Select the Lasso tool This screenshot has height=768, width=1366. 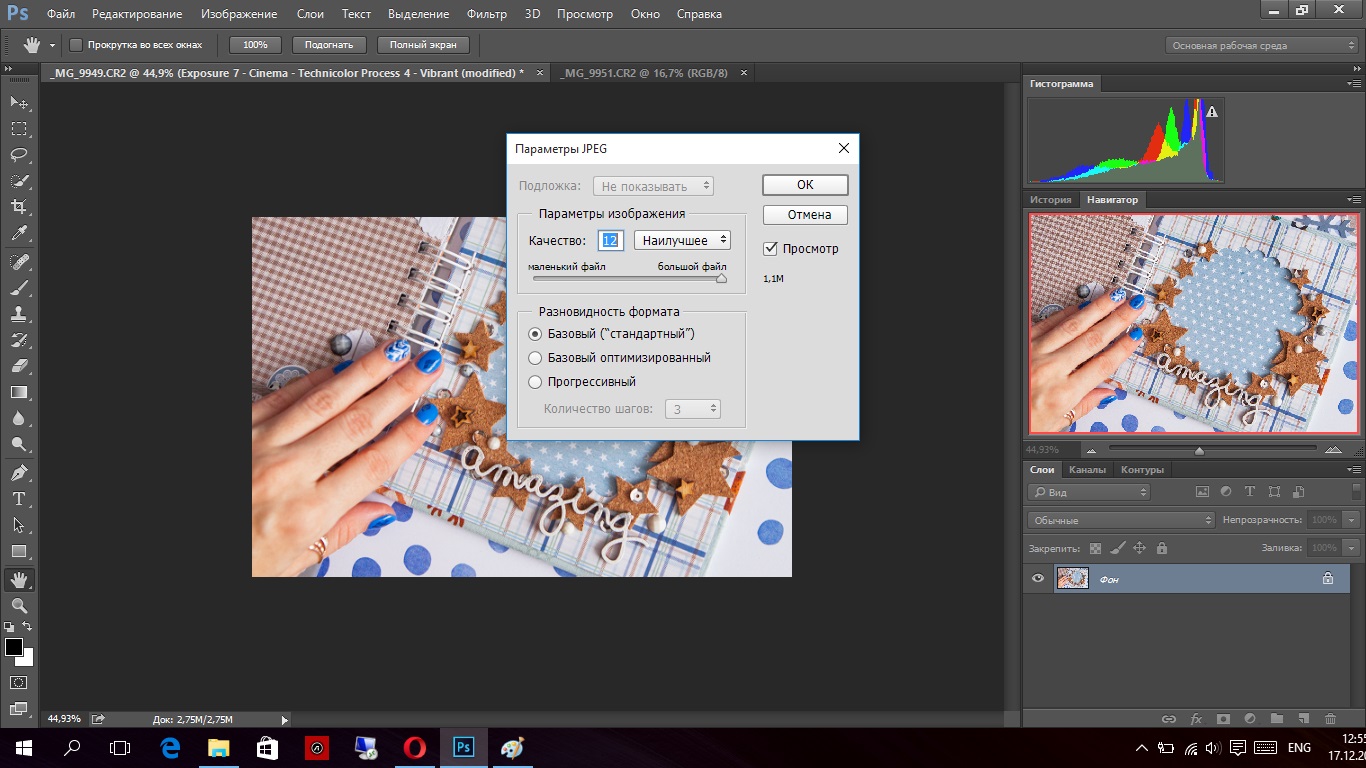[19, 155]
